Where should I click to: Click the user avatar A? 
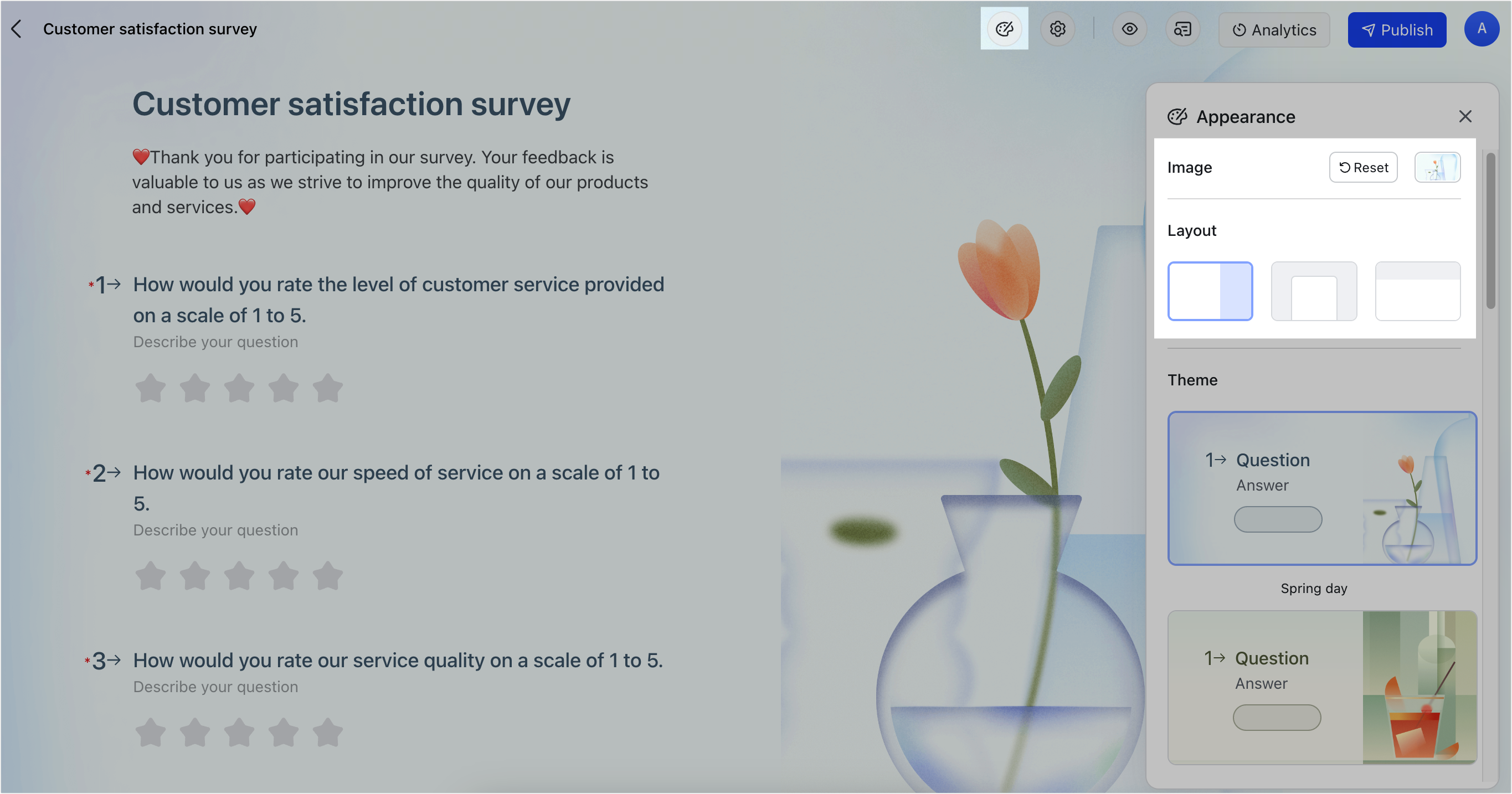pyautogui.click(x=1481, y=29)
